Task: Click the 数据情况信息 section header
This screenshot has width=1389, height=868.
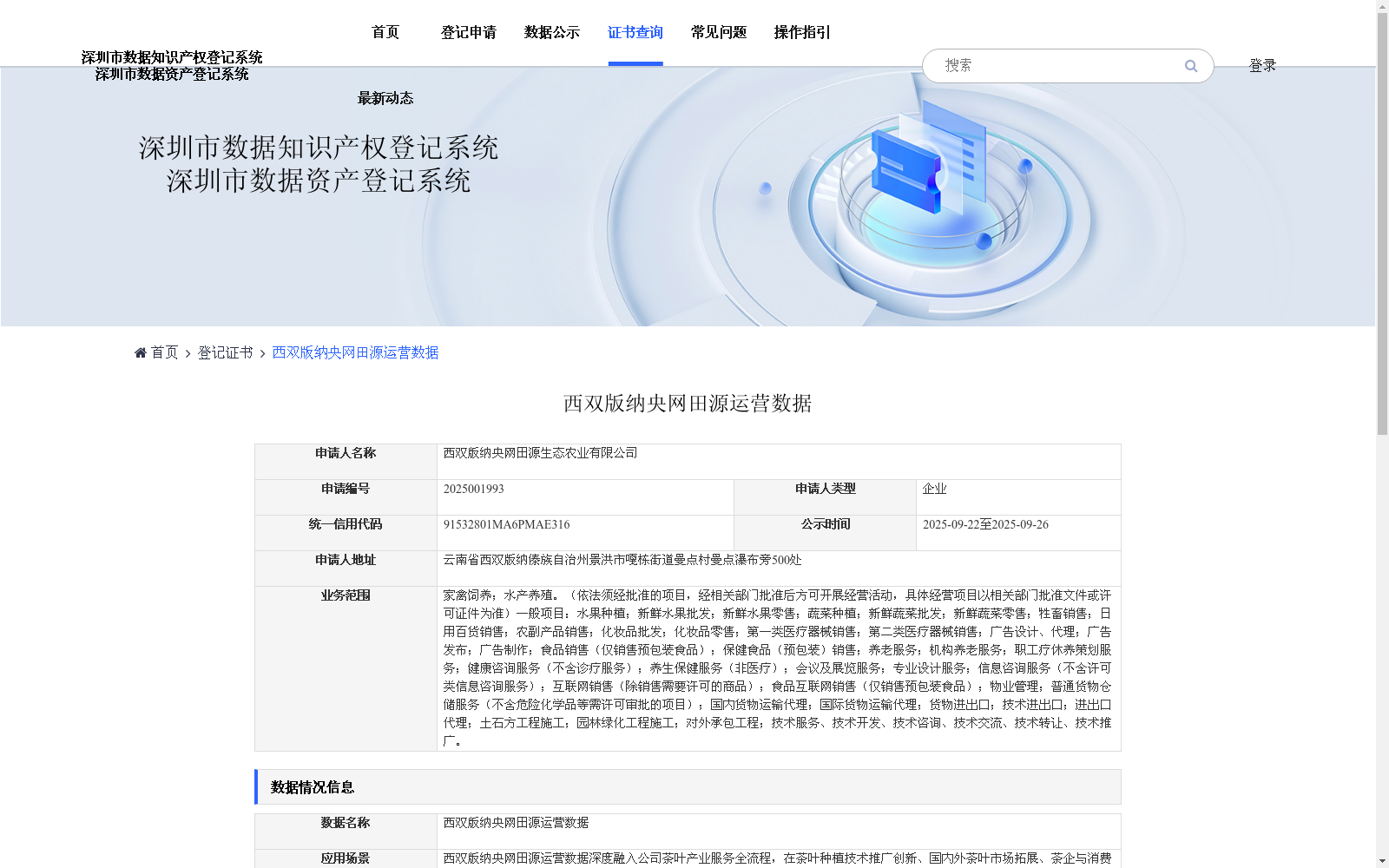Action: pyautogui.click(x=688, y=786)
